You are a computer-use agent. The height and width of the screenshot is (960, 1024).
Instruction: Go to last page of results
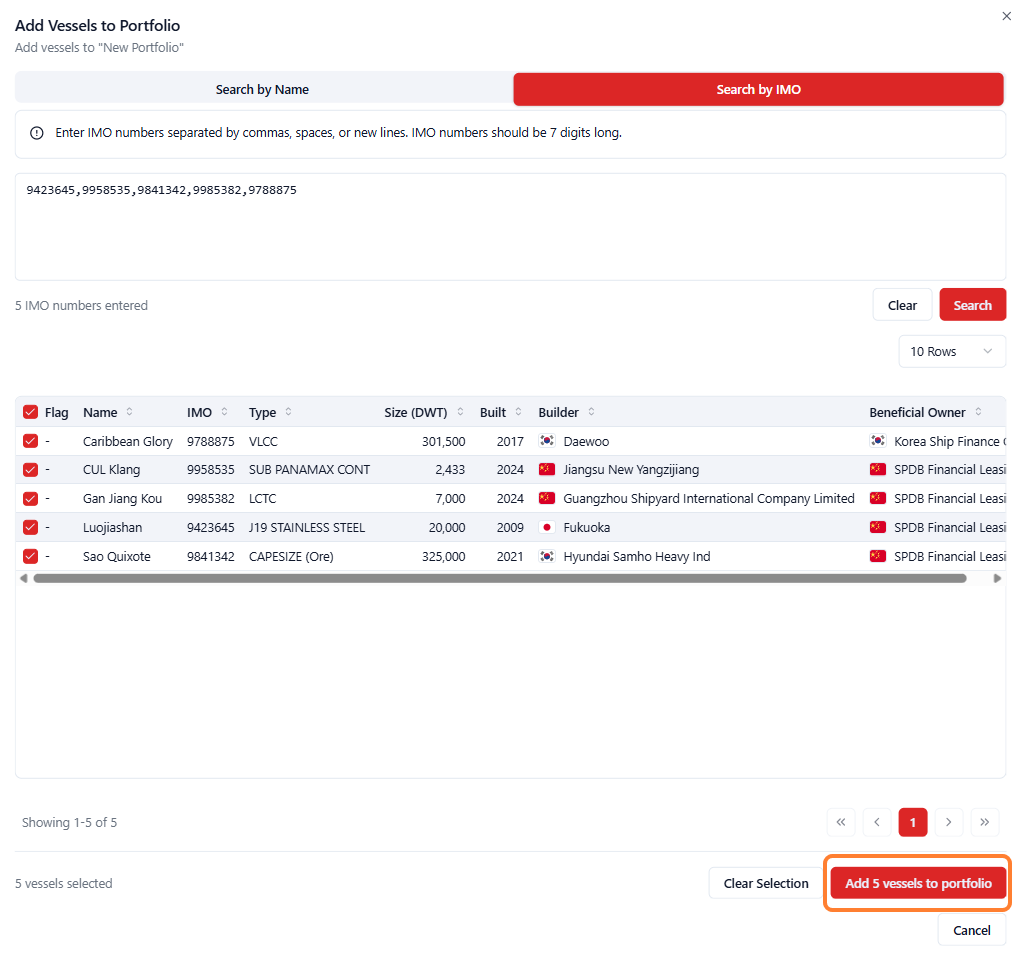[x=985, y=822]
